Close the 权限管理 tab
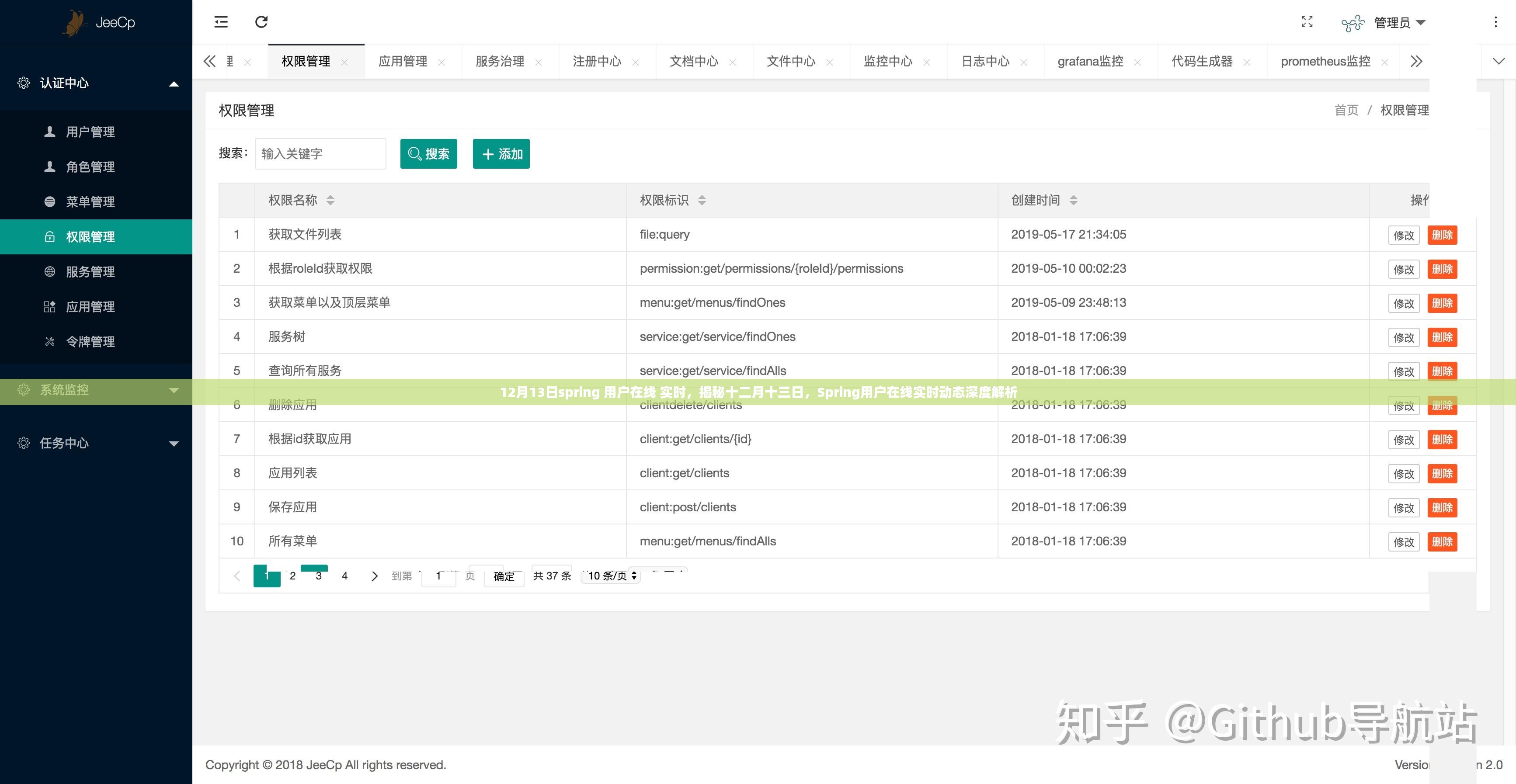The image size is (1516, 784). (x=344, y=62)
